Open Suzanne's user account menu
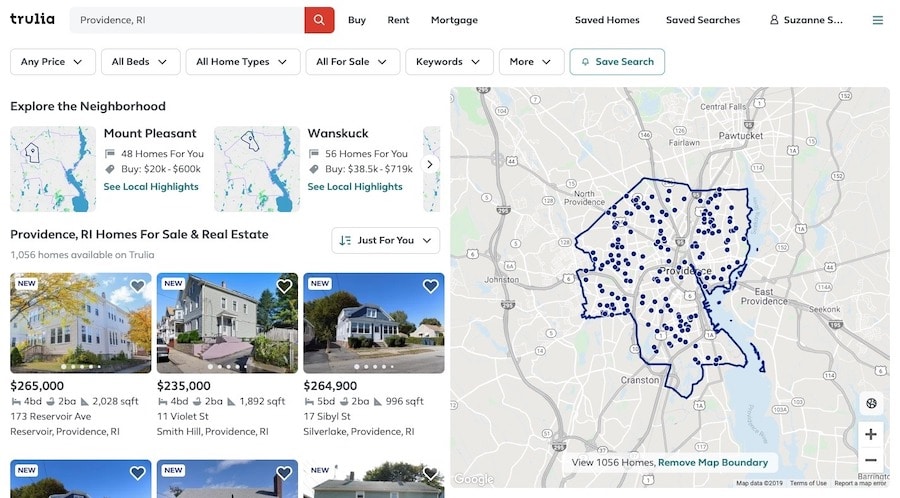This screenshot has height=498, width=900. 806,20
